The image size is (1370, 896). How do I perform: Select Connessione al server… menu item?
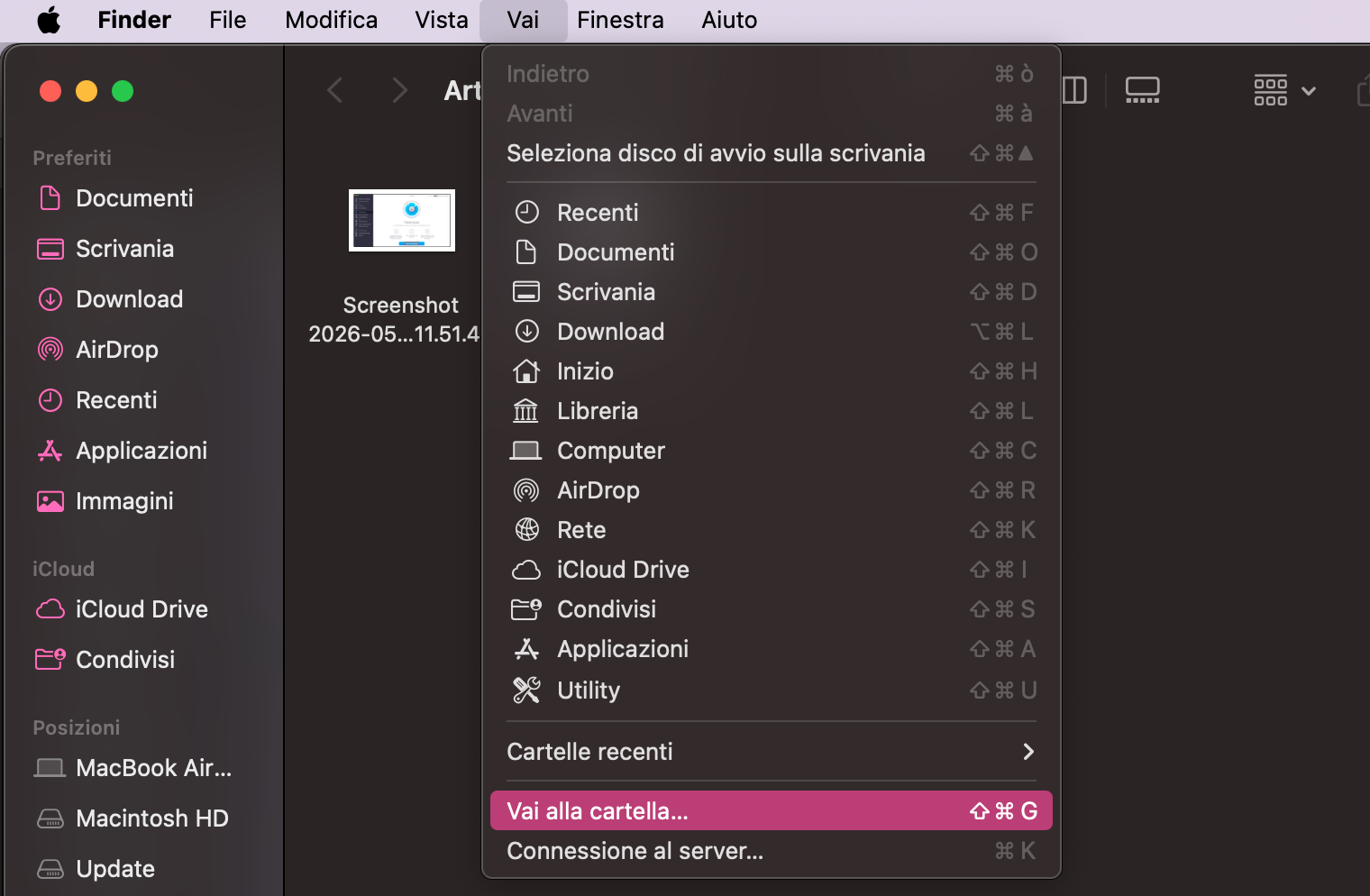[772, 851]
